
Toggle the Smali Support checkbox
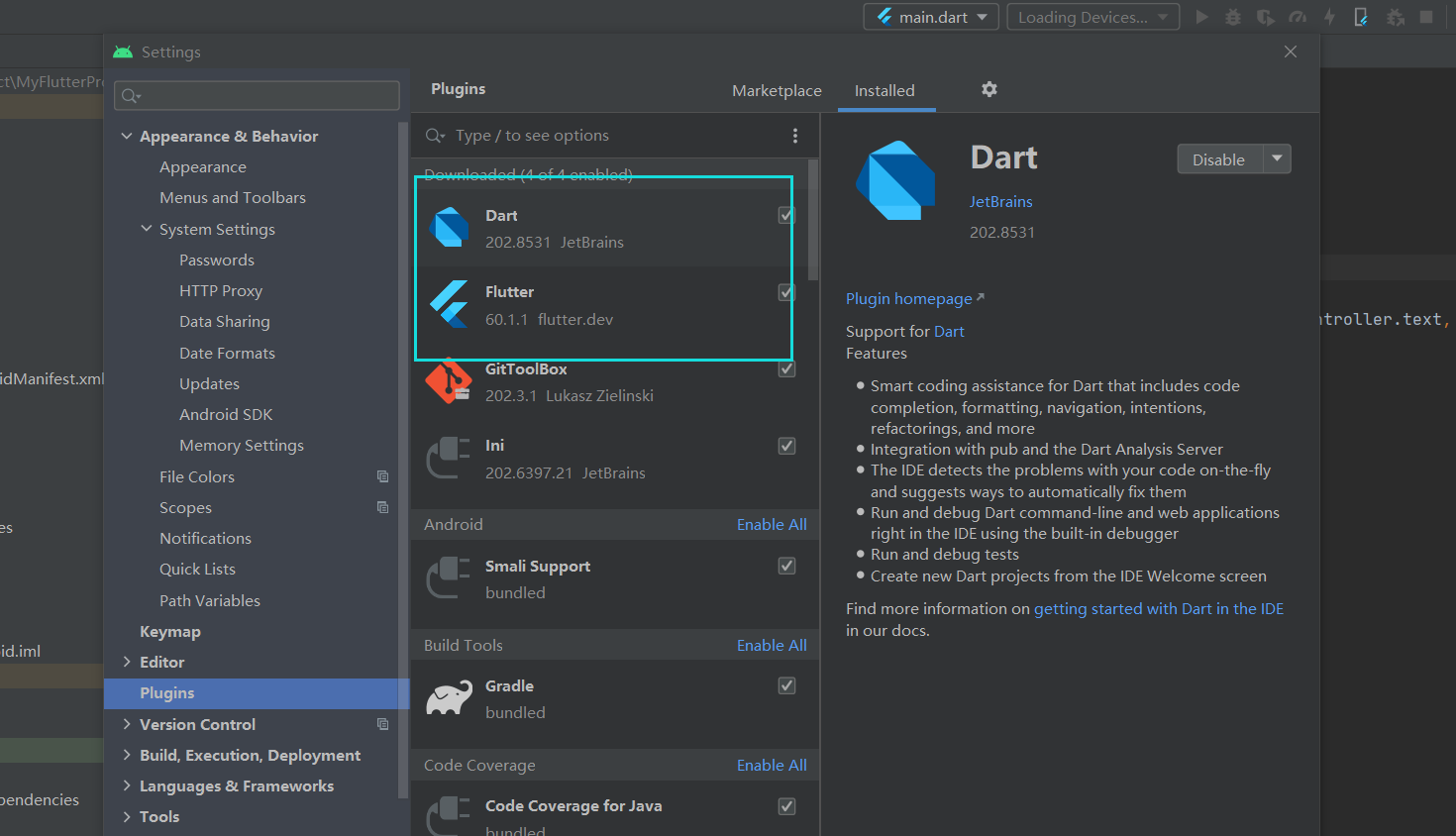pos(786,566)
